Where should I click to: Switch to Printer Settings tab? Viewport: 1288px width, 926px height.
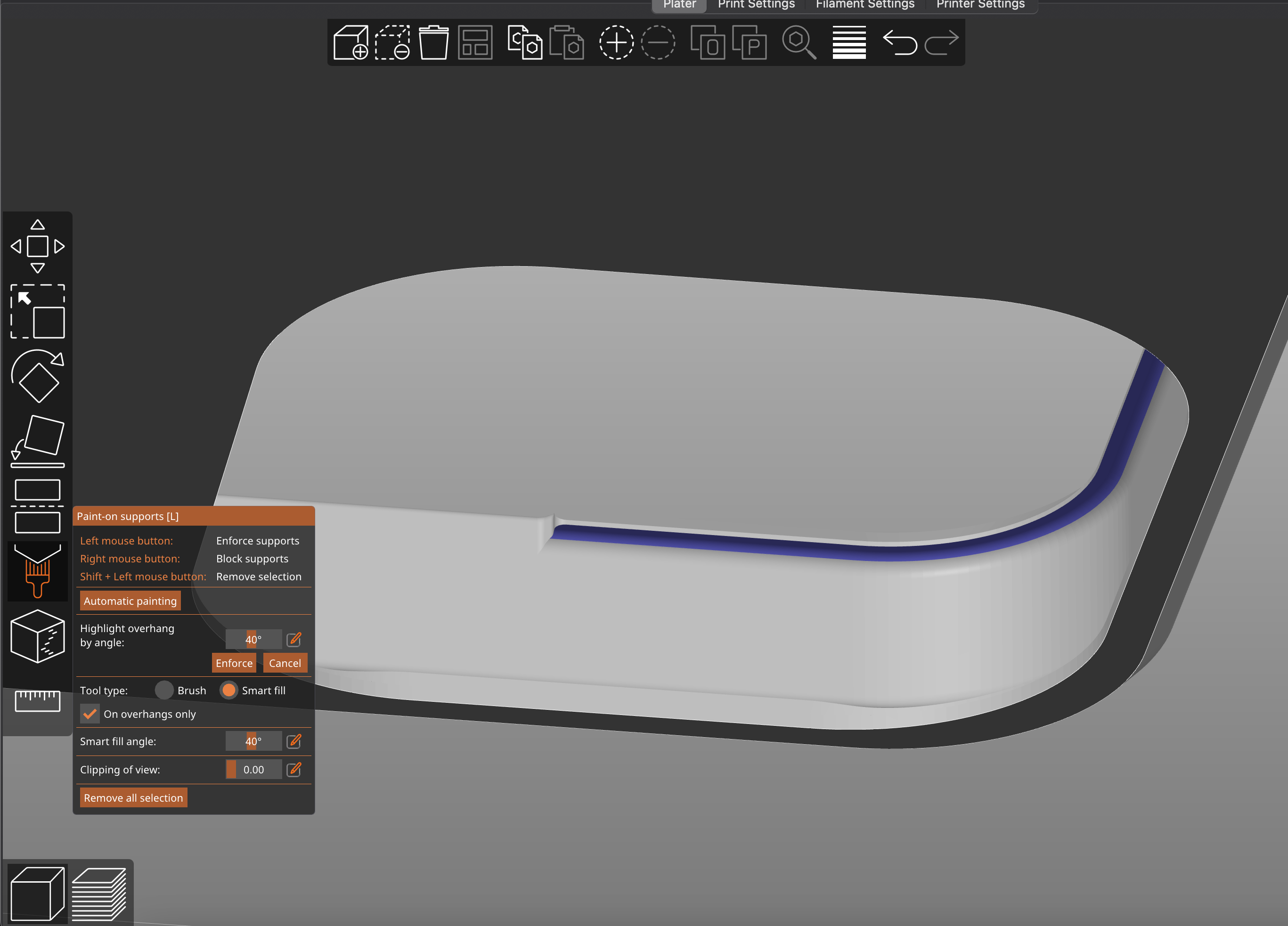pyautogui.click(x=980, y=5)
